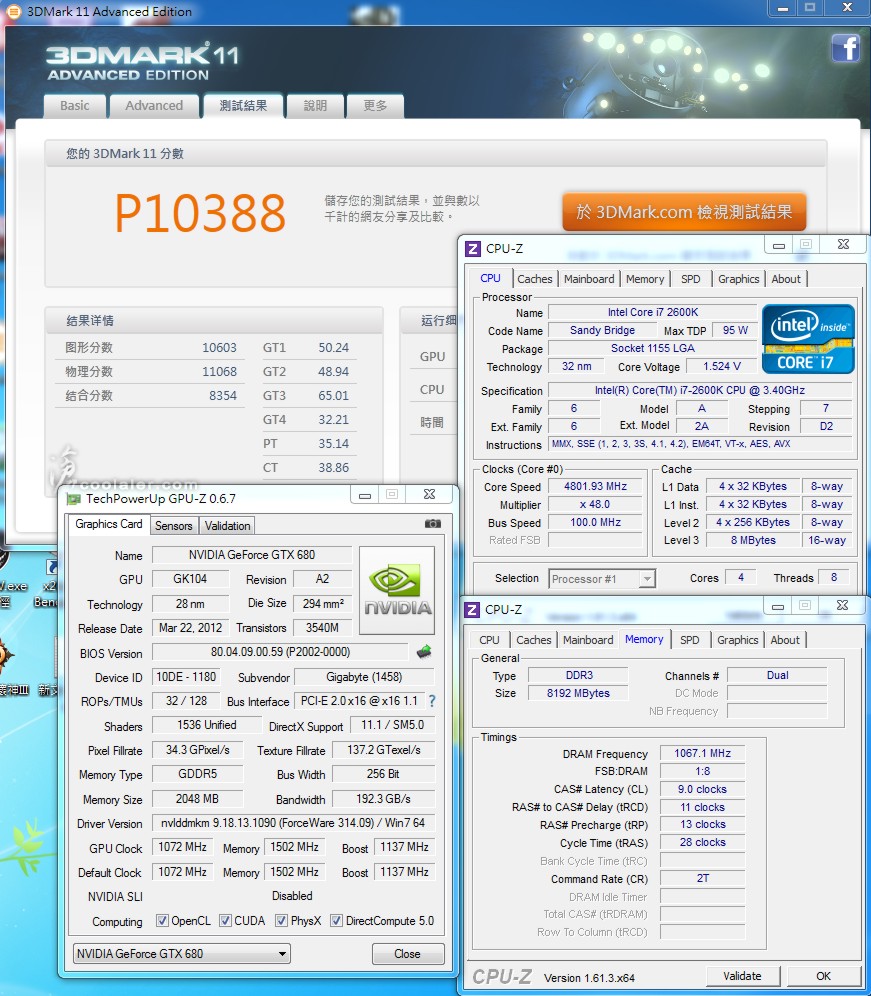Click the orange 3DMark.com view results button
This screenshot has width=871, height=996.
click(x=684, y=212)
